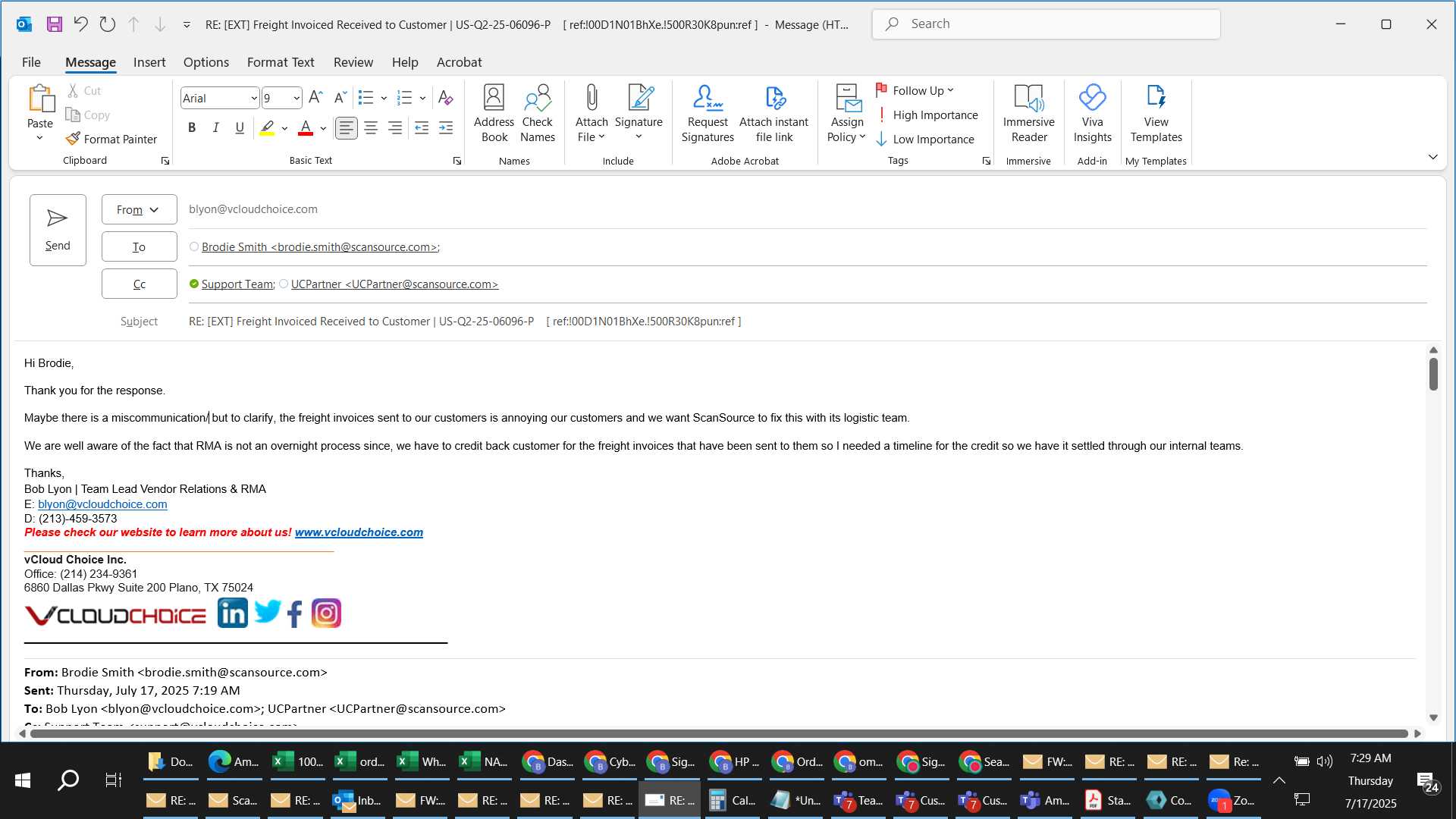
Task: Expand numbered list style options
Action: click(422, 98)
